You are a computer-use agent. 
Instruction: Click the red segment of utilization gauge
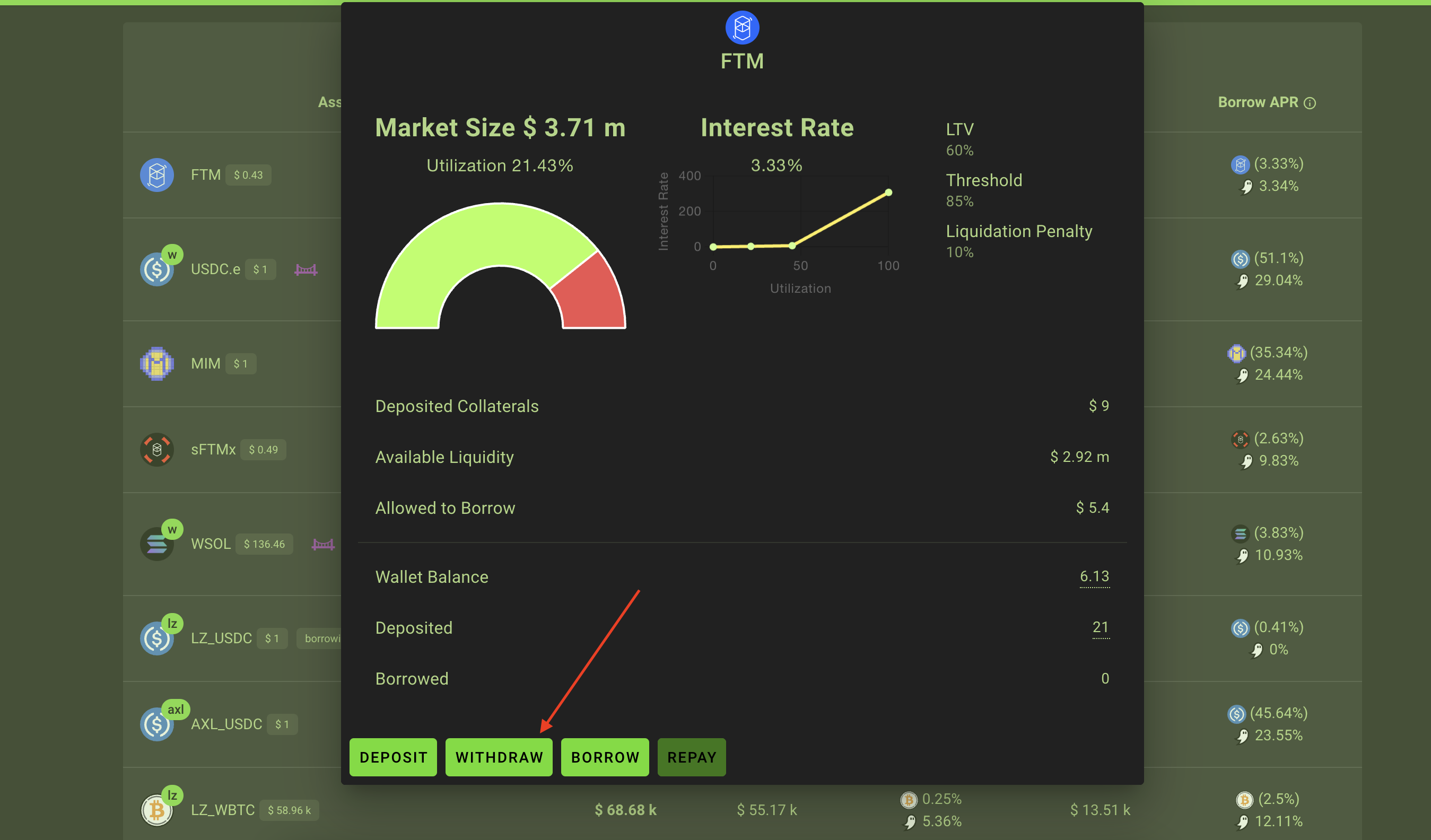tap(594, 298)
